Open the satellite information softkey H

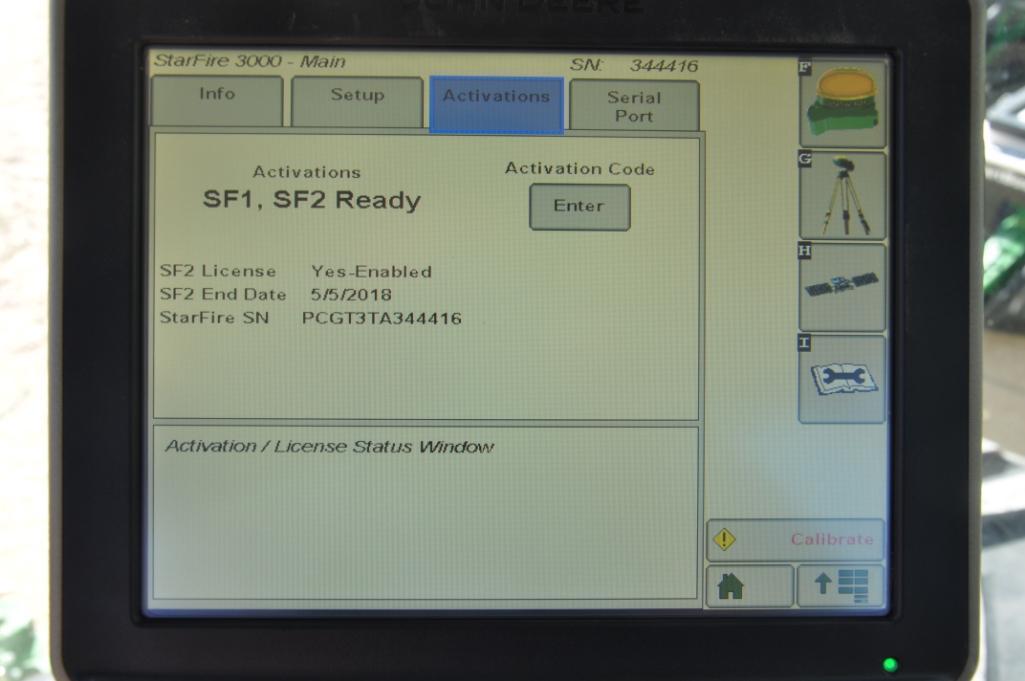click(x=843, y=287)
